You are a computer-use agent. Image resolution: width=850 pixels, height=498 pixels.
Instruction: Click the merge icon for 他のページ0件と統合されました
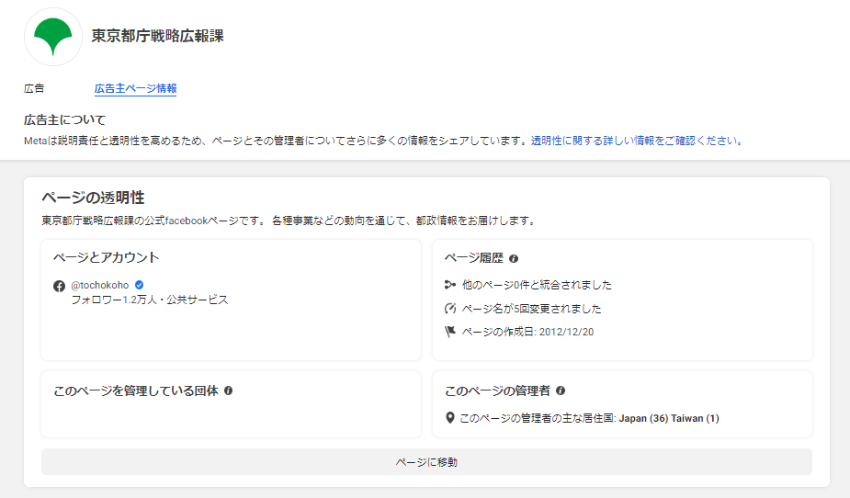(x=450, y=285)
